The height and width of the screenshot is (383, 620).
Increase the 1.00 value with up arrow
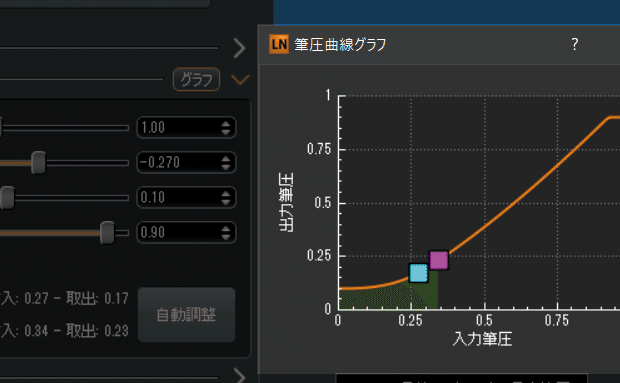[x=226, y=123]
